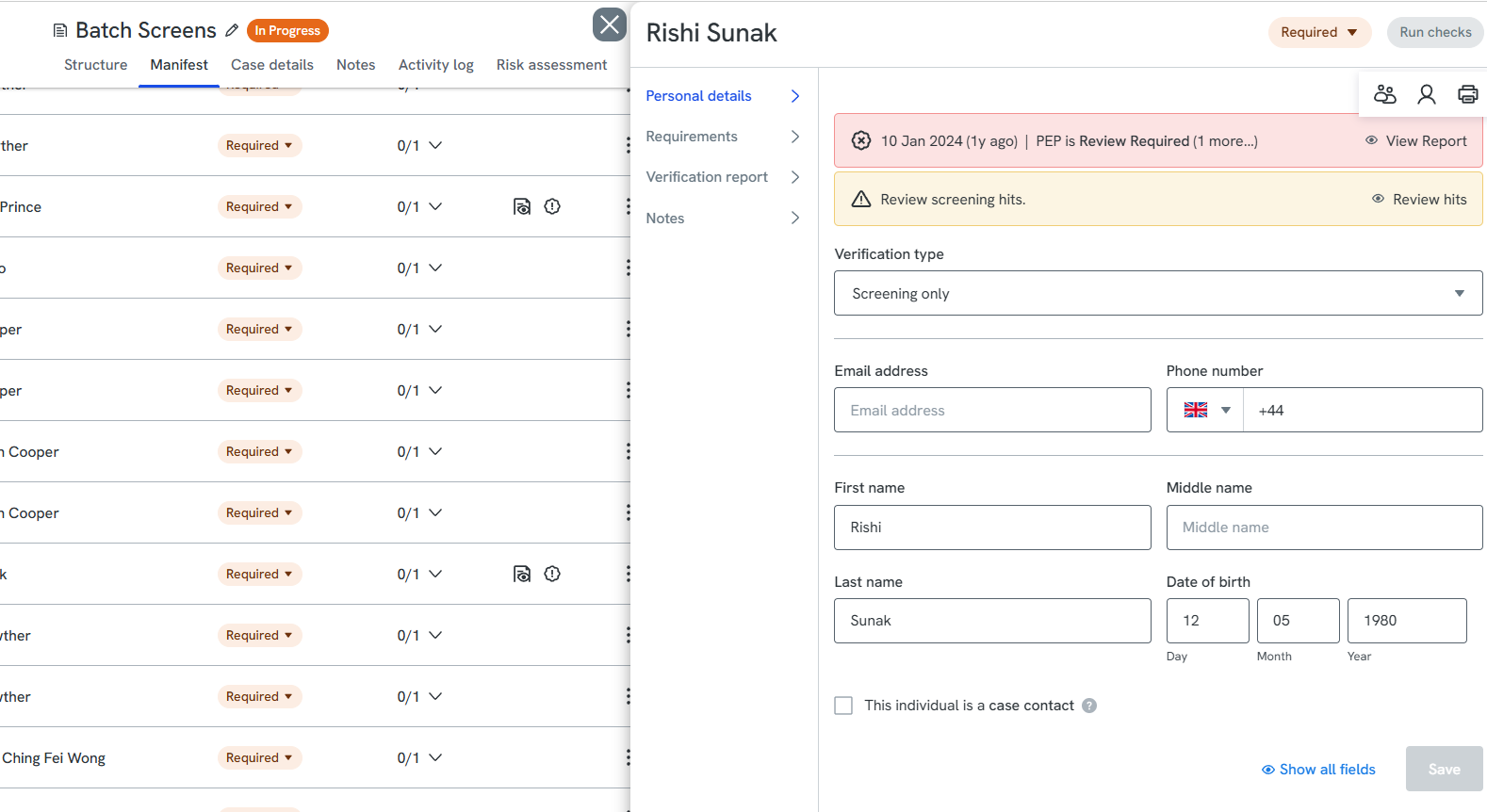Screen dimensions: 1487x812
Task: Open the Required status dropdown in panel header
Action: coord(1319,32)
